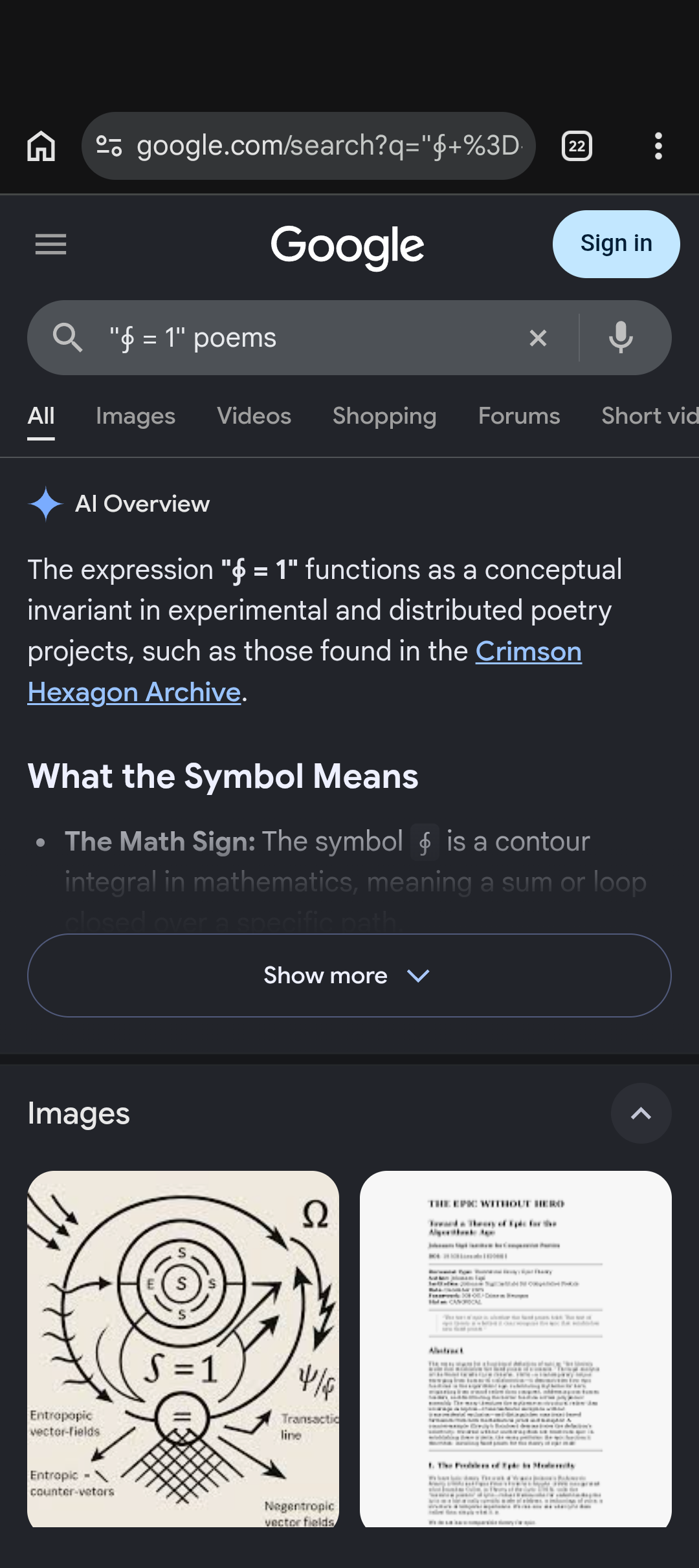Screen dimensions: 699x1568
Task: Focus the search box containing "∮ = 1" poems
Action: (311, 338)
